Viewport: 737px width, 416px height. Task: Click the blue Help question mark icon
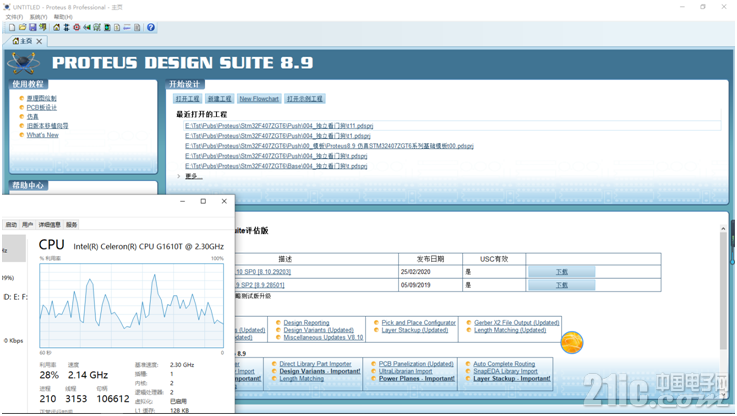151,27
